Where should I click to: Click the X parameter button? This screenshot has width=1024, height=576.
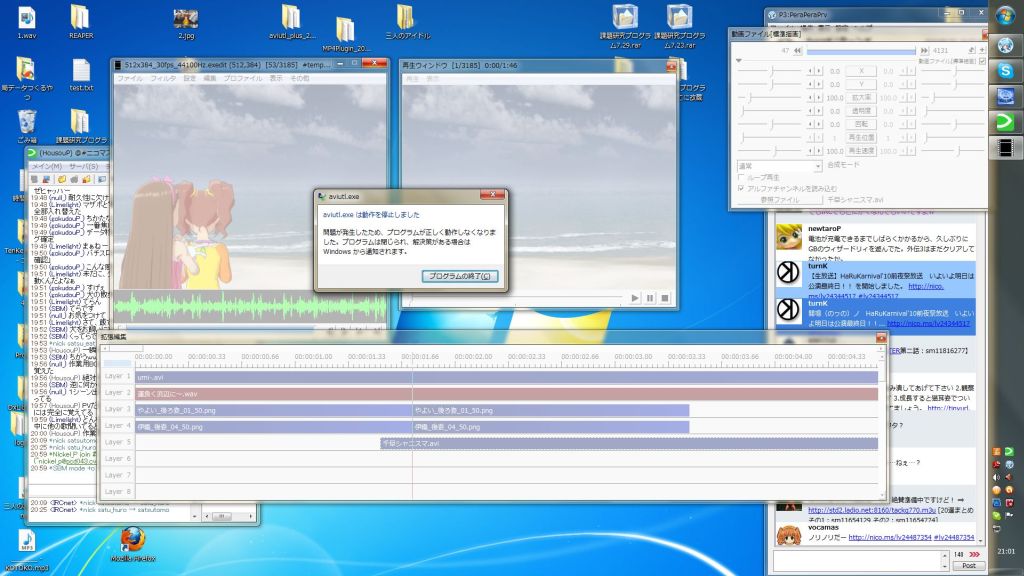click(x=861, y=71)
